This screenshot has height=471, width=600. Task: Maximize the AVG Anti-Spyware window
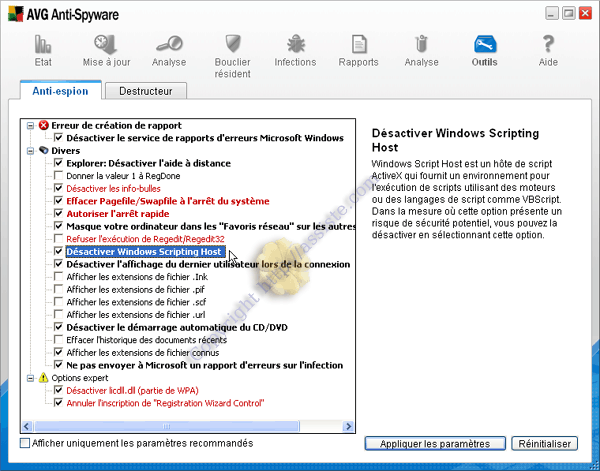tap(569, 14)
